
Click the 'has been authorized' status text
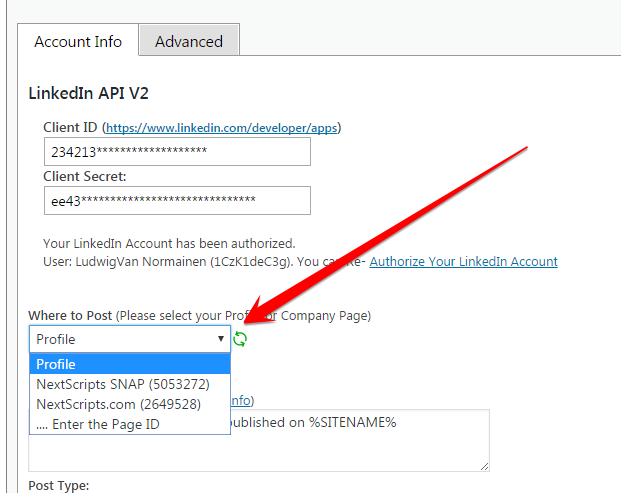click(169, 244)
